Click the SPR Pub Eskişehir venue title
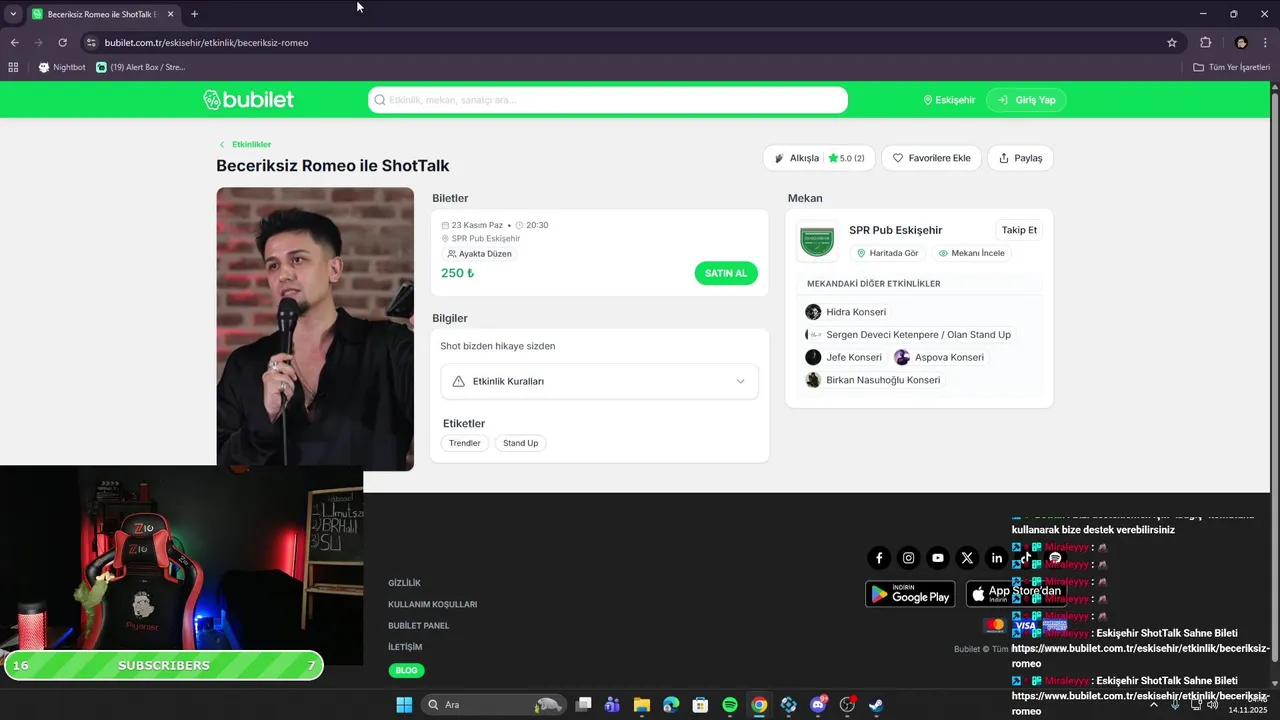Image resolution: width=1280 pixels, height=720 pixels. click(x=895, y=230)
